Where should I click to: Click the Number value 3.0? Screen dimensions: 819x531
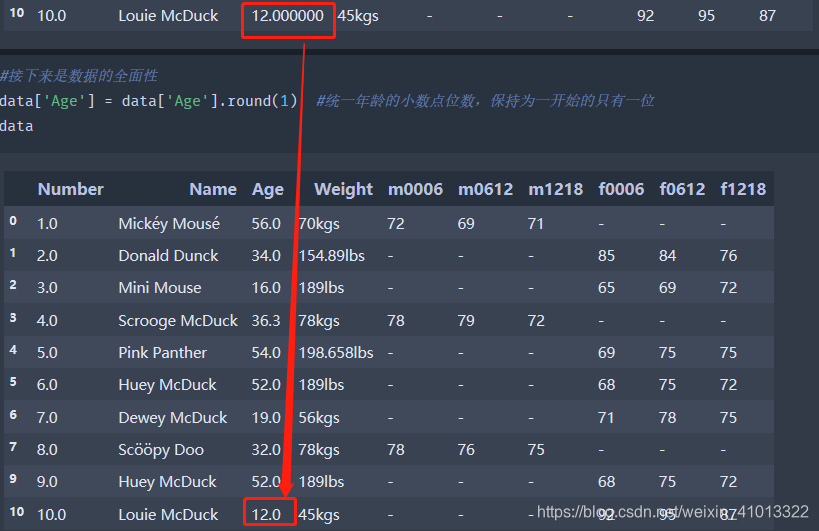(x=47, y=288)
